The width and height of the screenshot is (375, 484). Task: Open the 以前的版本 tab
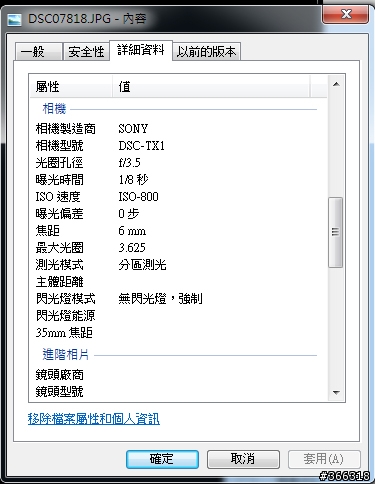(206, 52)
